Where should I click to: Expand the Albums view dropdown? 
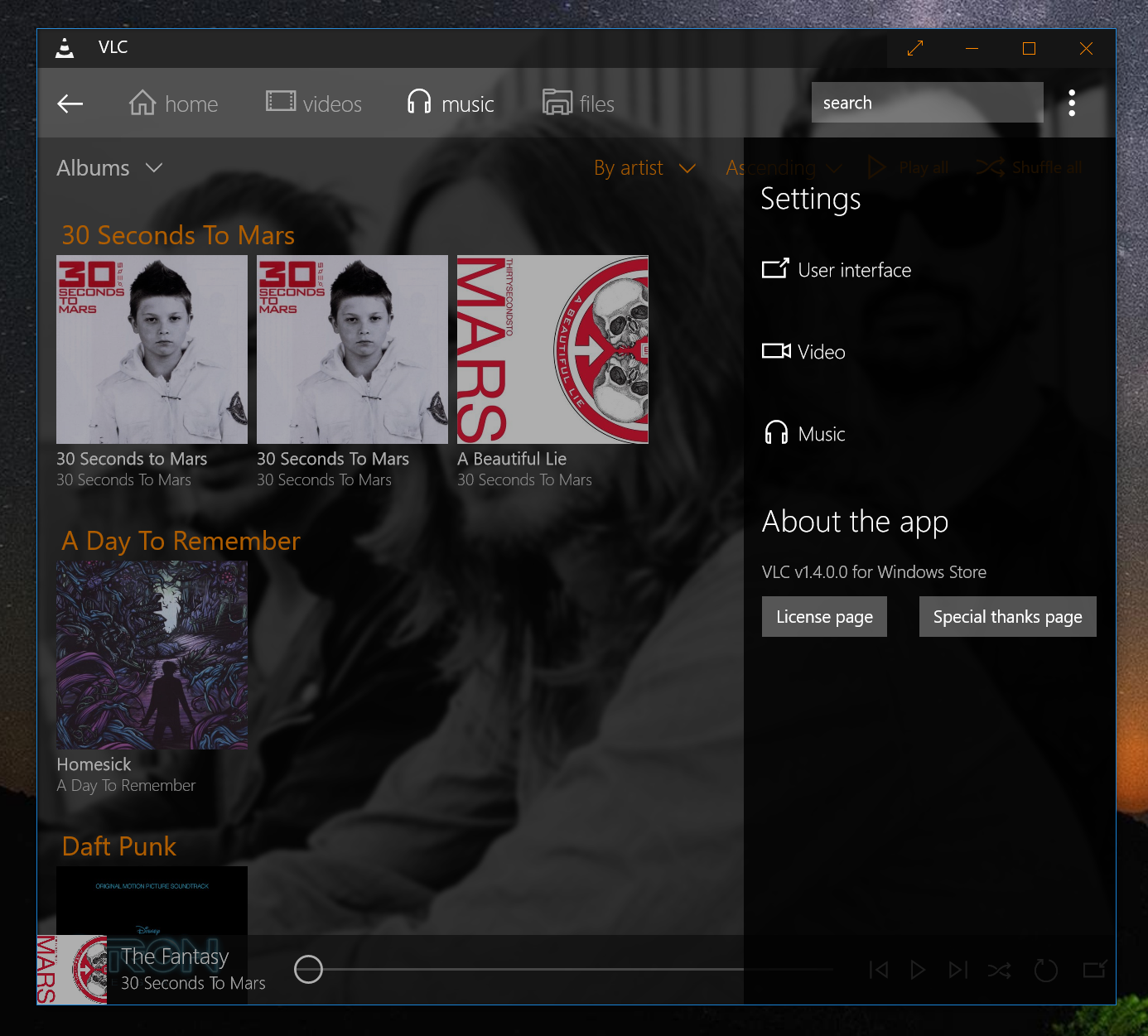(x=109, y=168)
